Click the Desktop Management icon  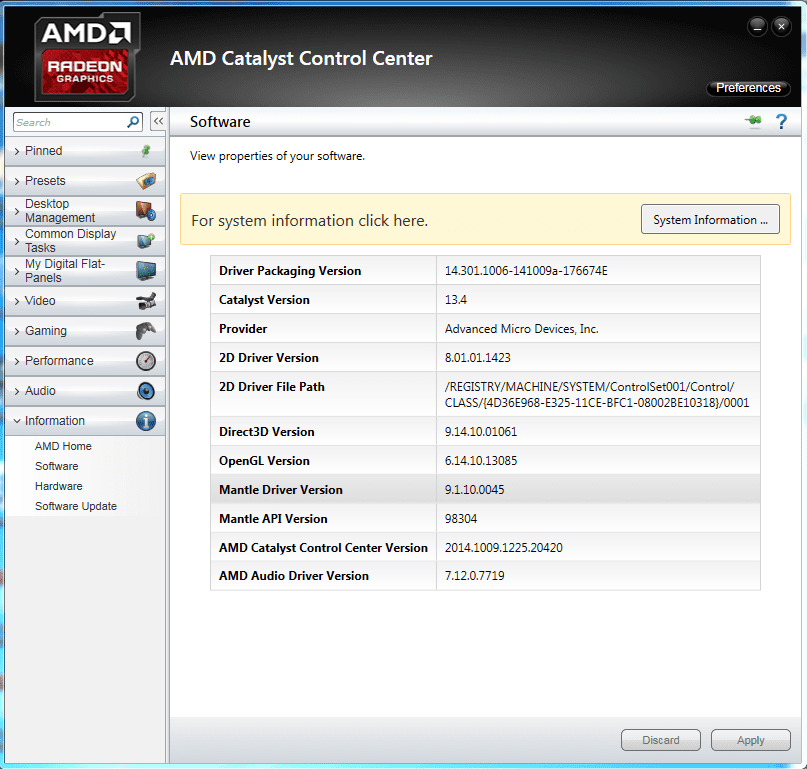coord(146,211)
